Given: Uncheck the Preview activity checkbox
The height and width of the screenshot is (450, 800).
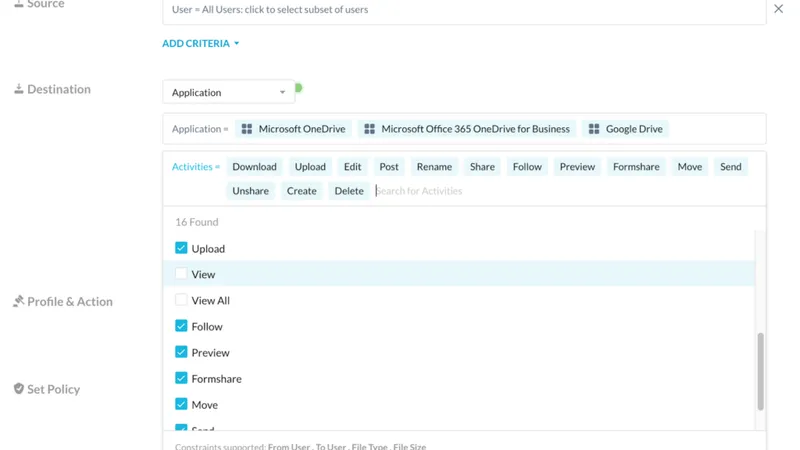Looking at the screenshot, I should coord(181,352).
